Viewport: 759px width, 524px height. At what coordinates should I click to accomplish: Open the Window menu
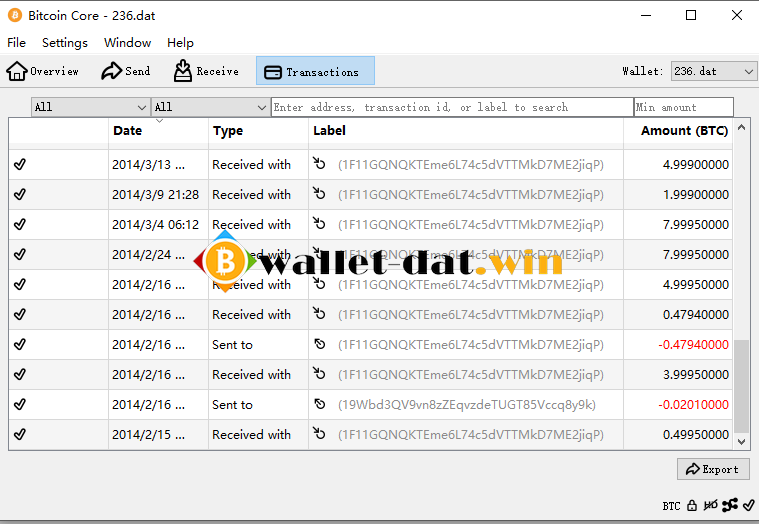127,43
